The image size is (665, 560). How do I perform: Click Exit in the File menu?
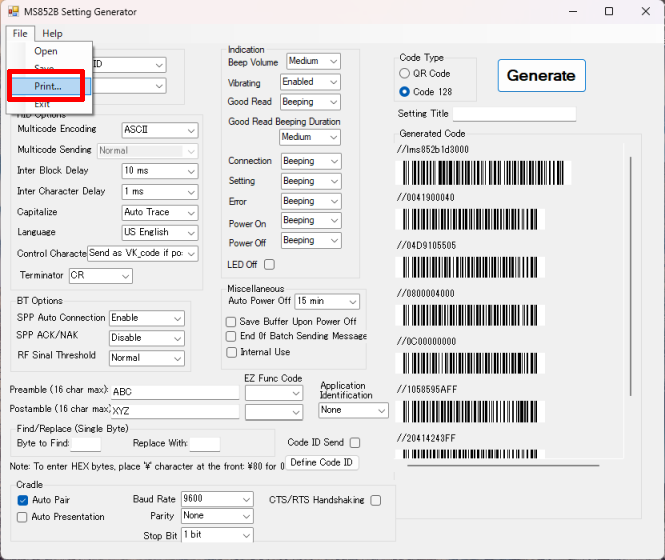(42, 103)
